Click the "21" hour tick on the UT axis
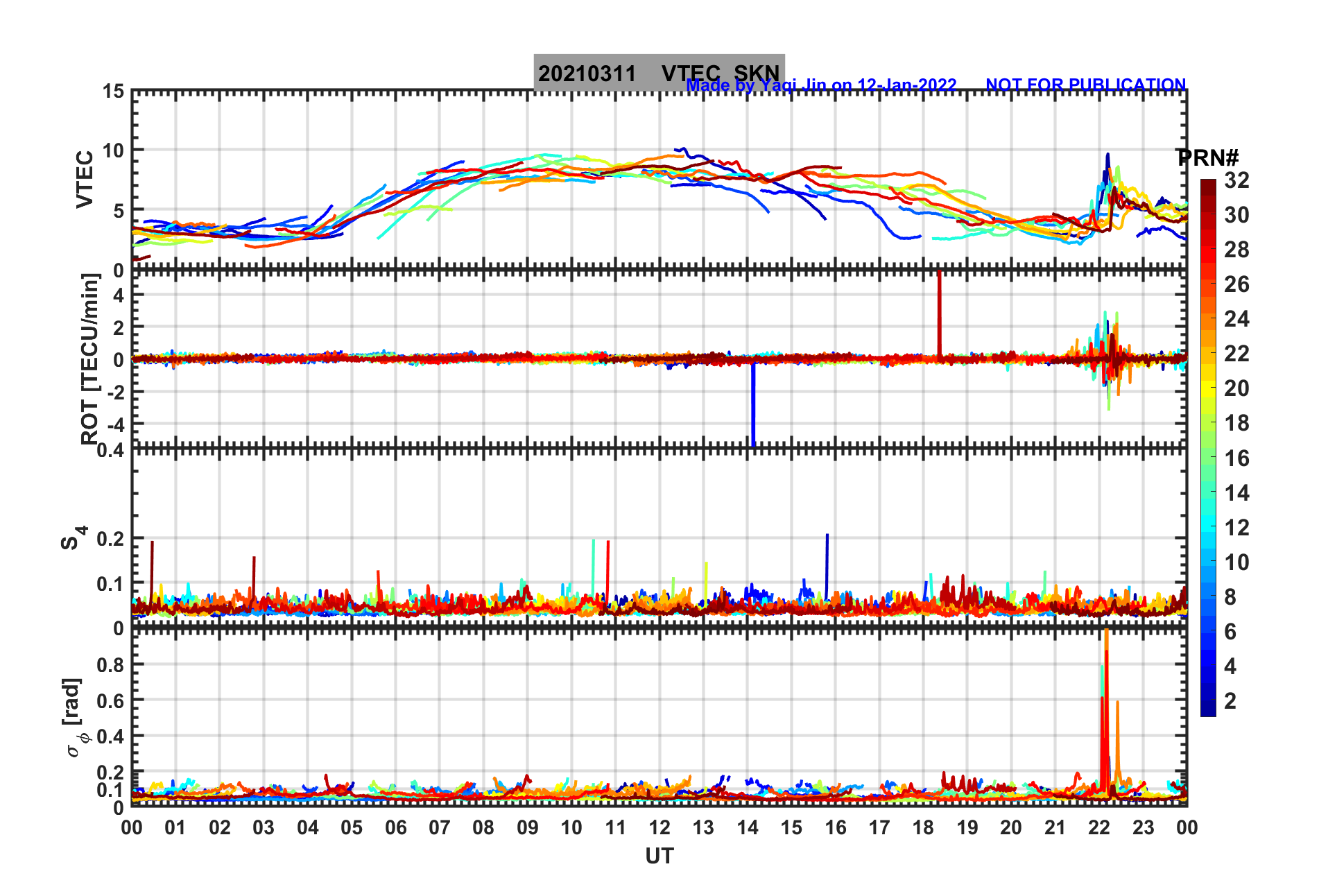This screenshot has width=1319, height=896. (x=1055, y=827)
